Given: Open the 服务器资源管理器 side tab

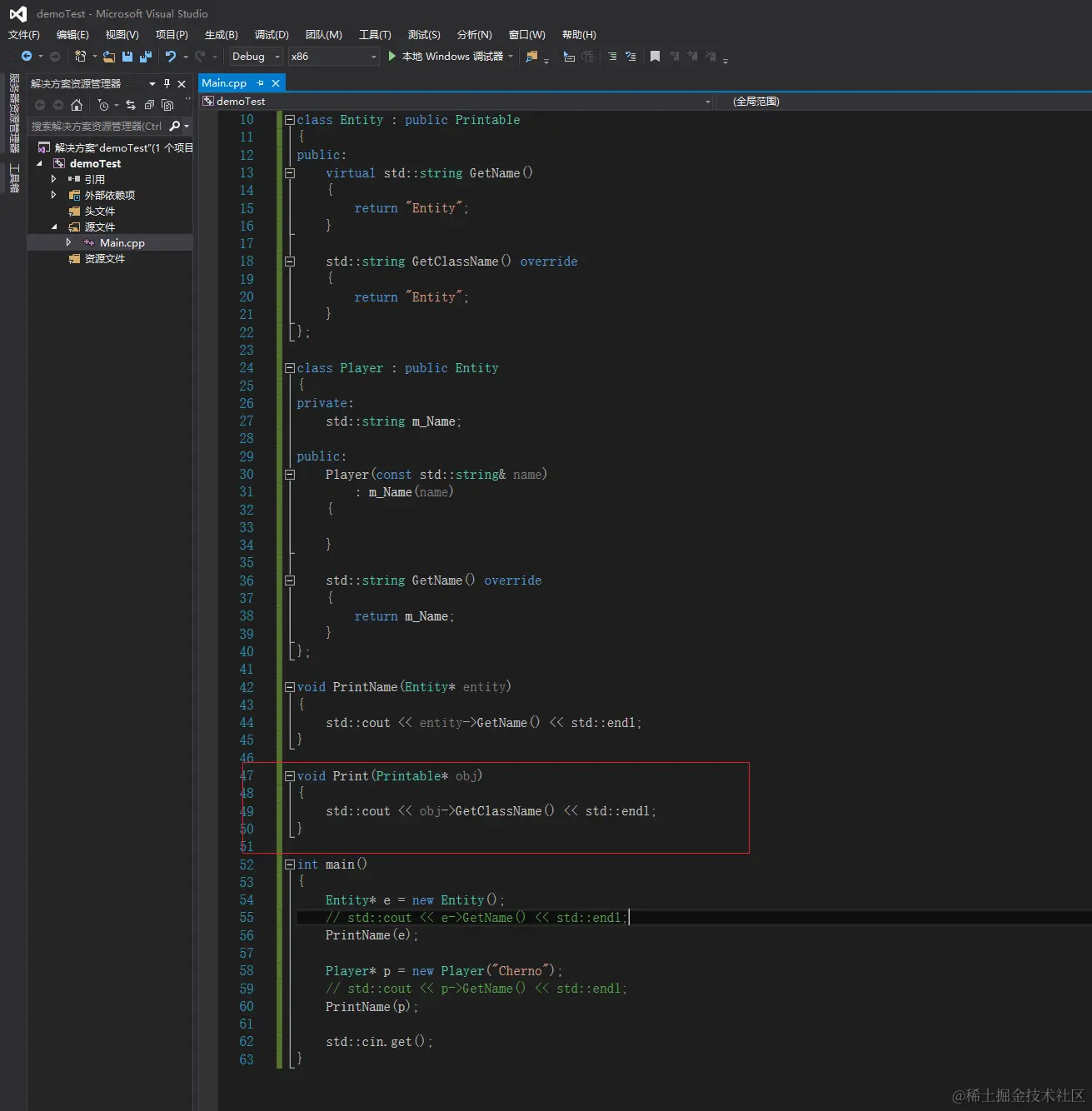Looking at the screenshot, I should point(14,113).
